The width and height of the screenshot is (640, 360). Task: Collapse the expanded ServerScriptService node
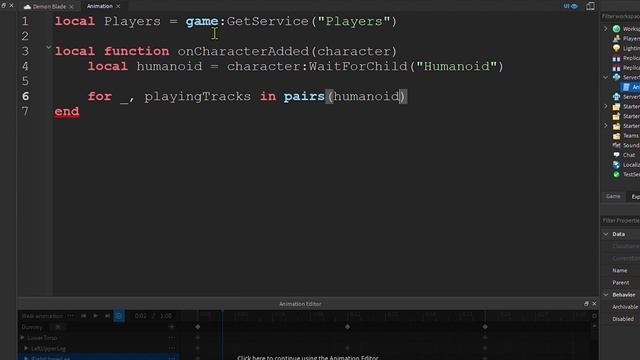pyautogui.click(x=606, y=77)
